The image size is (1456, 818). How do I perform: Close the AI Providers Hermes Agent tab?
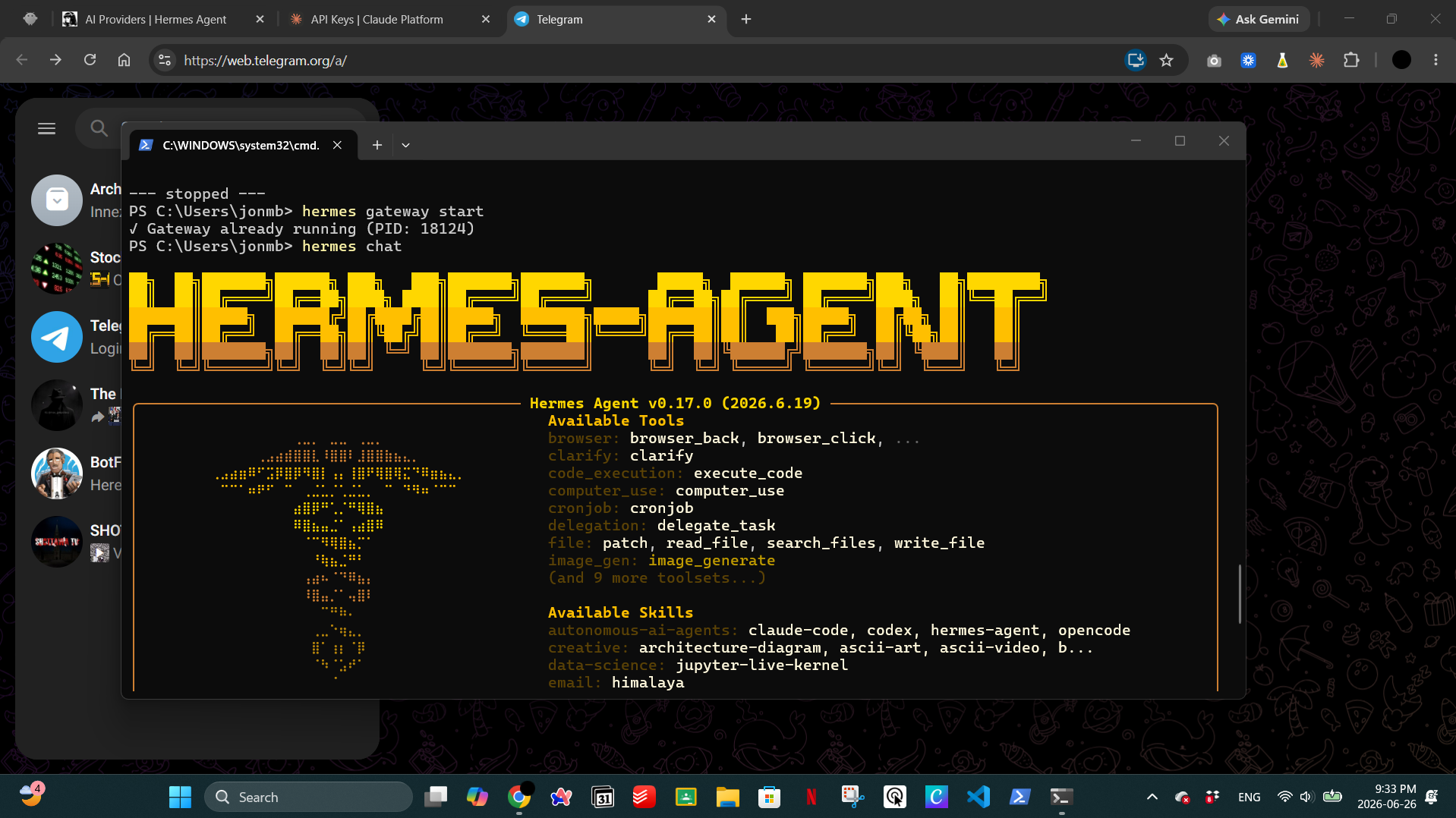click(x=260, y=19)
